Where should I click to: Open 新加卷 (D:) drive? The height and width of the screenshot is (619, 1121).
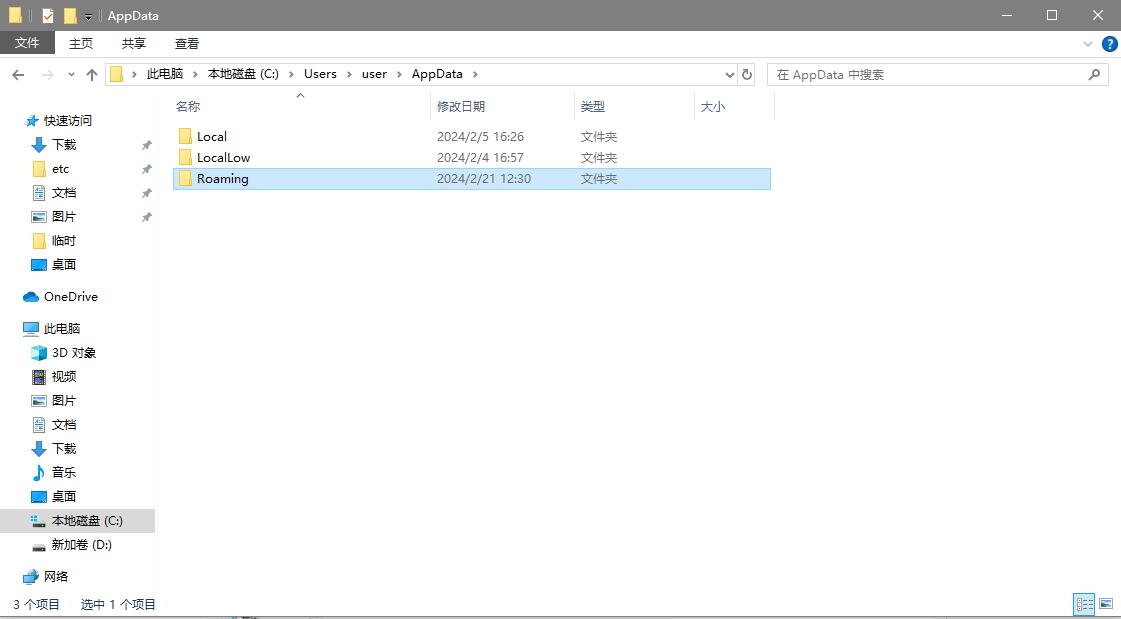click(81, 545)
